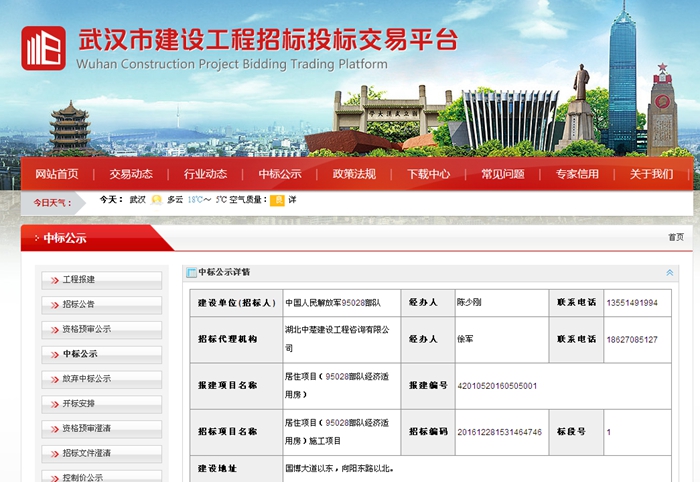Viewport: 700px width, 482px height.
Task: Open the 交易动态 navigation menu
Action: pos(131,174)
